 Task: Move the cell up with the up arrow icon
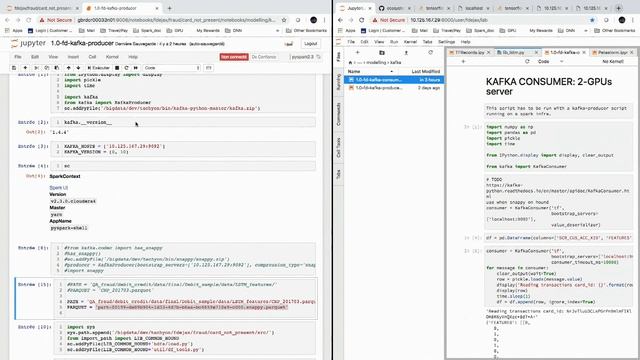[x=69, y=68]
